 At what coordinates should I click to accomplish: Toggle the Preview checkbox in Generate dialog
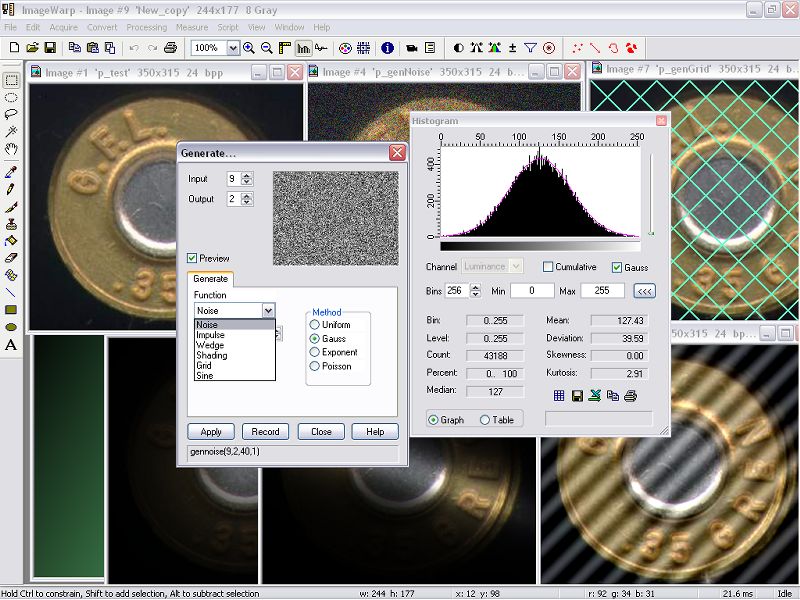click(192, 258)
